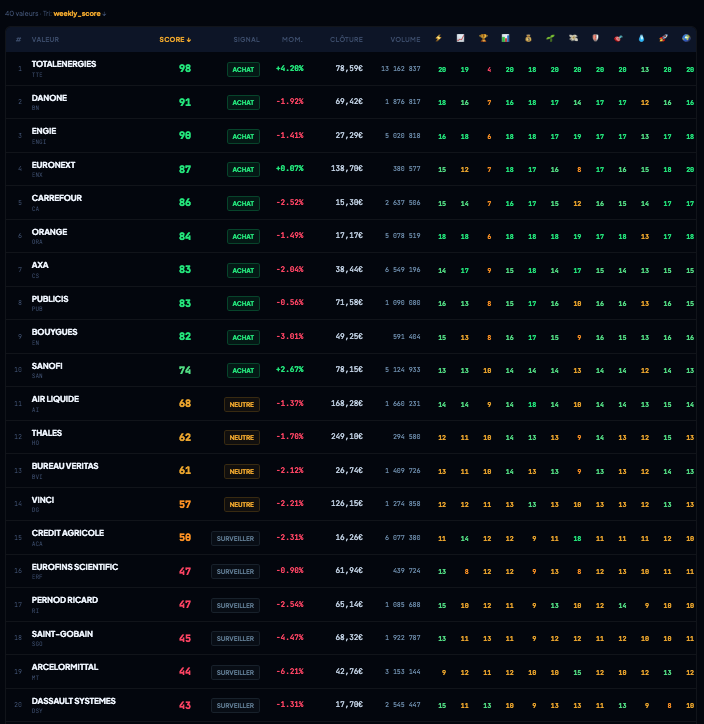Sort by the rocket icon column
The width and height of the screenshot is (704, 724).
click(664, 39)
